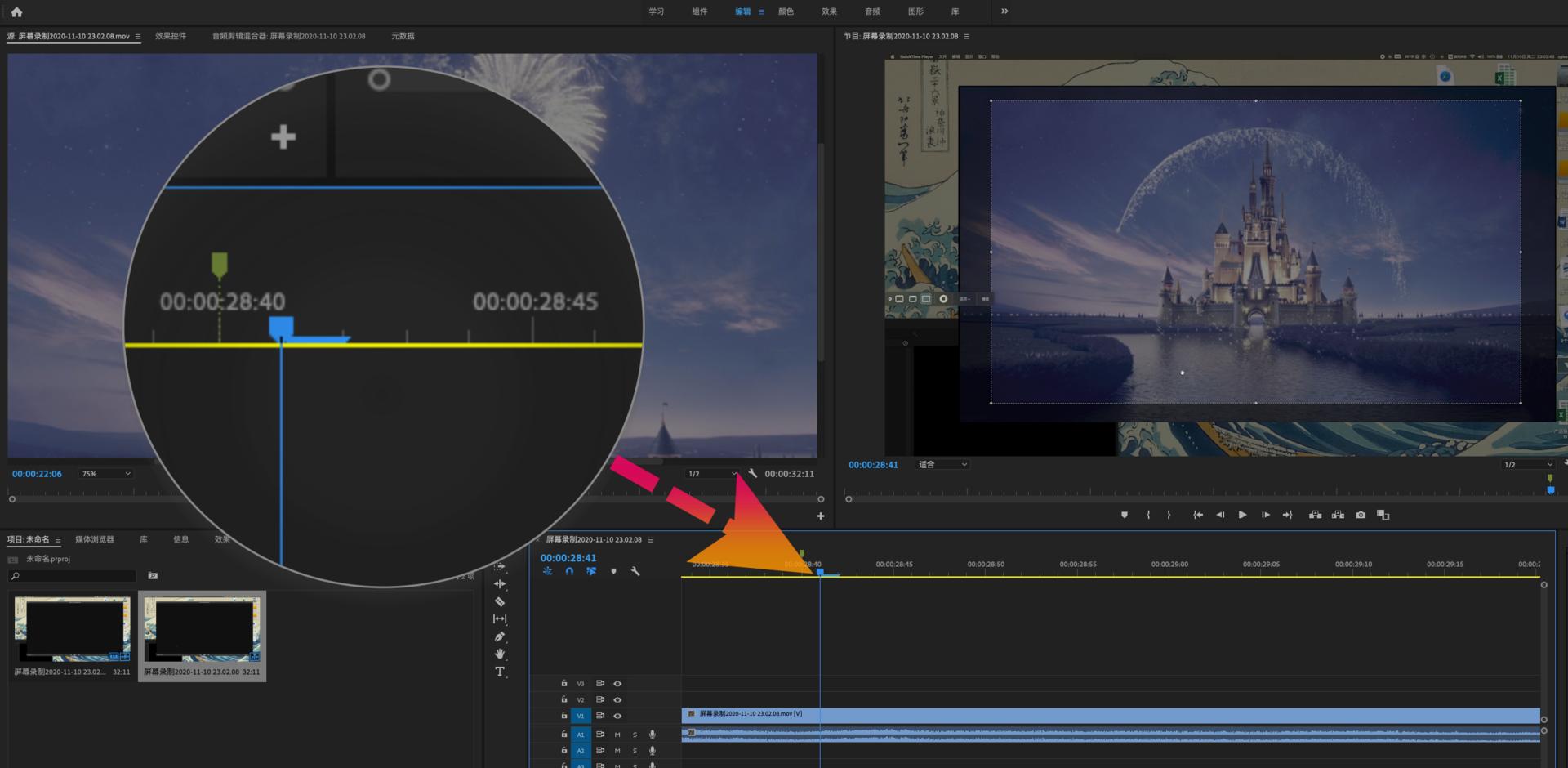Hide the V1 video track output

click(x=617, y=716)
